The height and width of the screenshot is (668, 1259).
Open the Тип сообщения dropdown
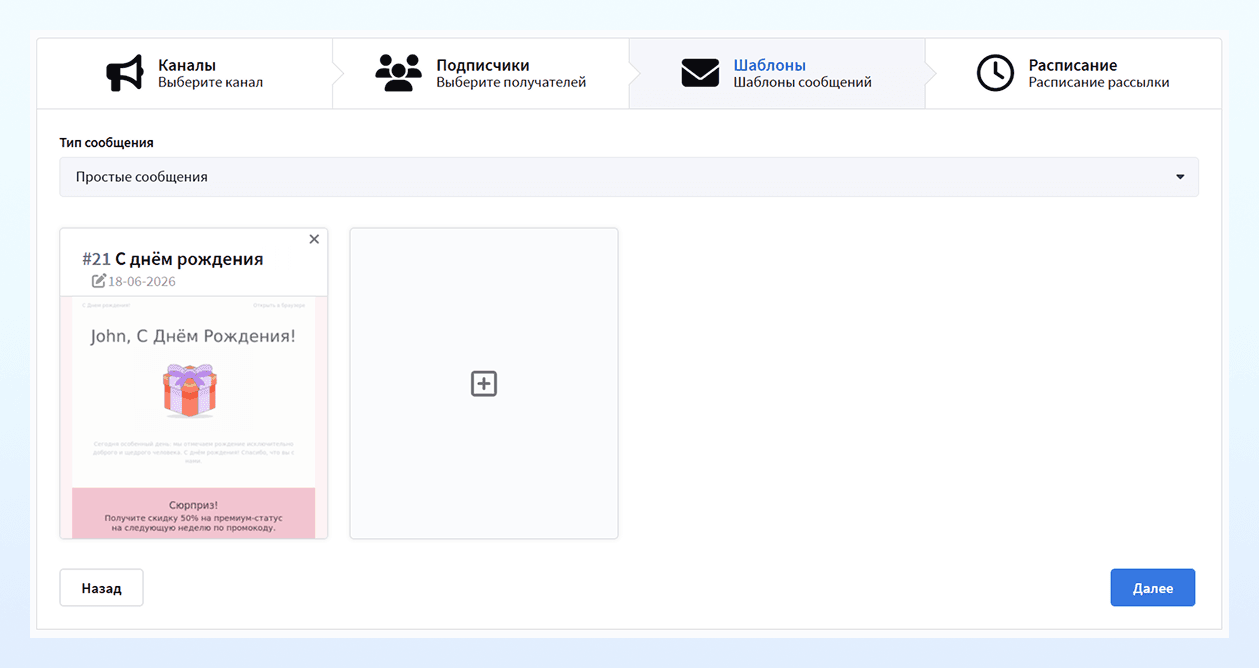coord(629,177)
